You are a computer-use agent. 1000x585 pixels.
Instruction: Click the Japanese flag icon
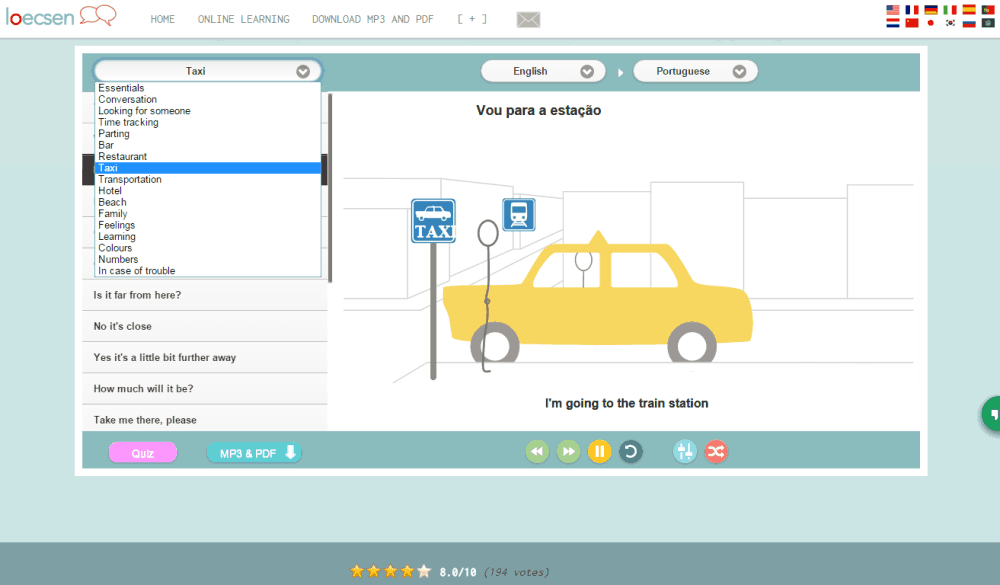point(931,23)
